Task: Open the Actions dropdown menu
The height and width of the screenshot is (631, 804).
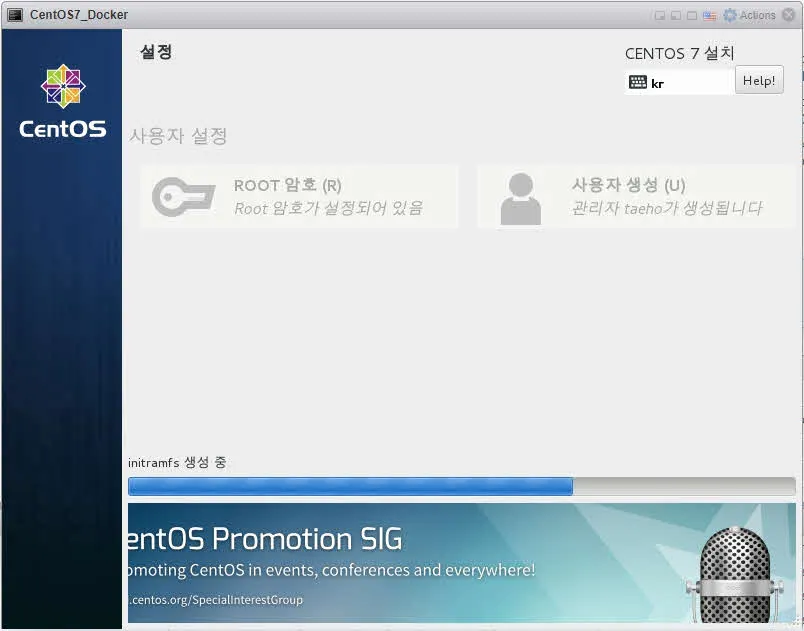Action: coord(758,15)
